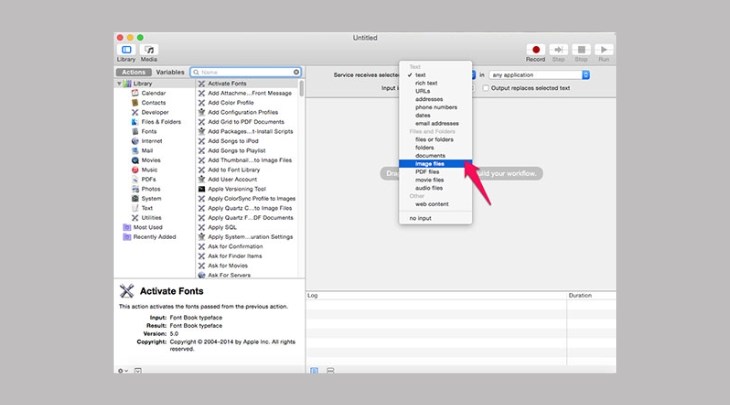Viewport: 730px width, 405px height.
Task: Choose PDF files from the popup menu
Action: (x=435, y=172)
